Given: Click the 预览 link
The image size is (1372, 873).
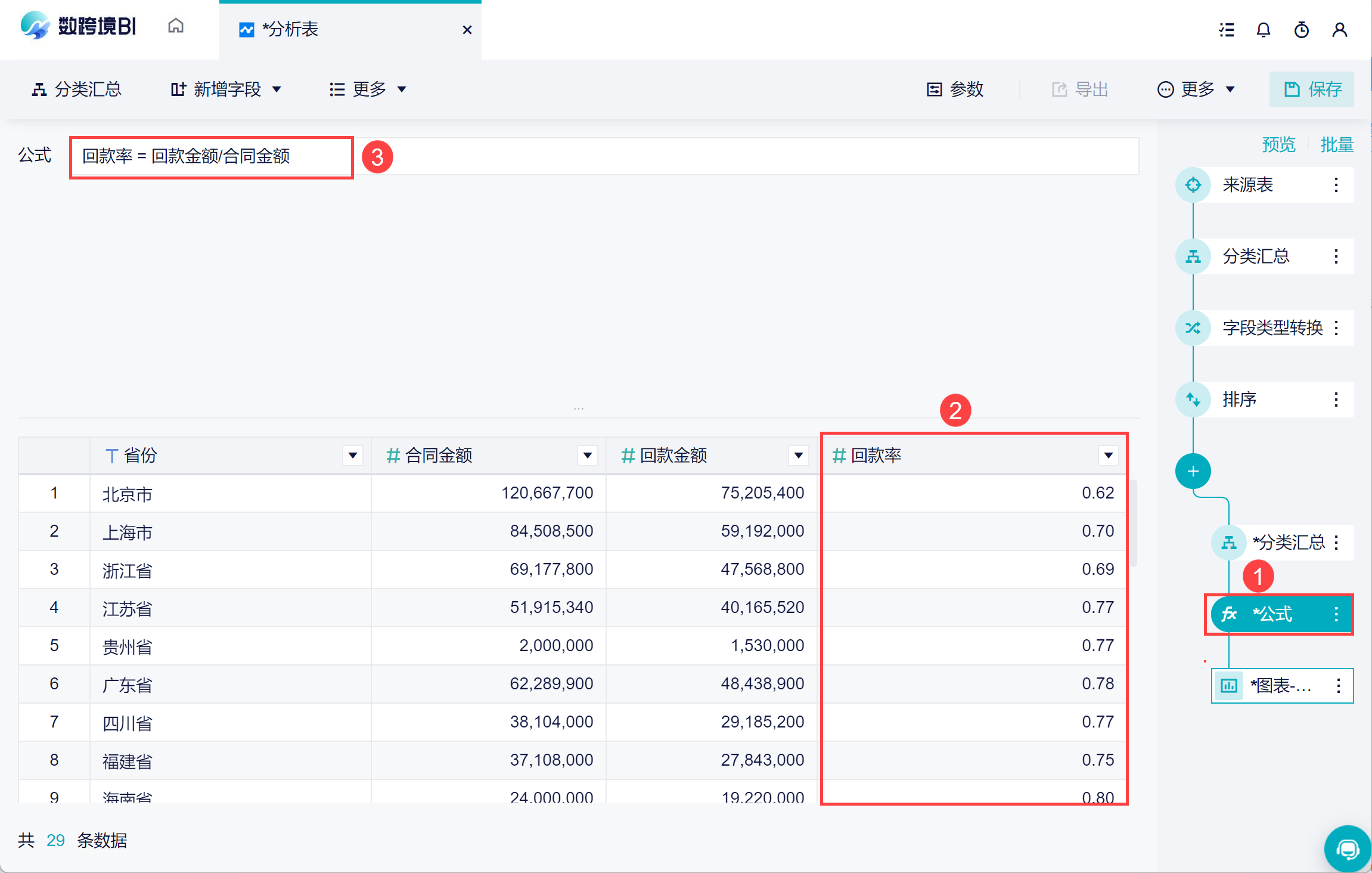Looking at the screenshot, I should point(1278,144).
